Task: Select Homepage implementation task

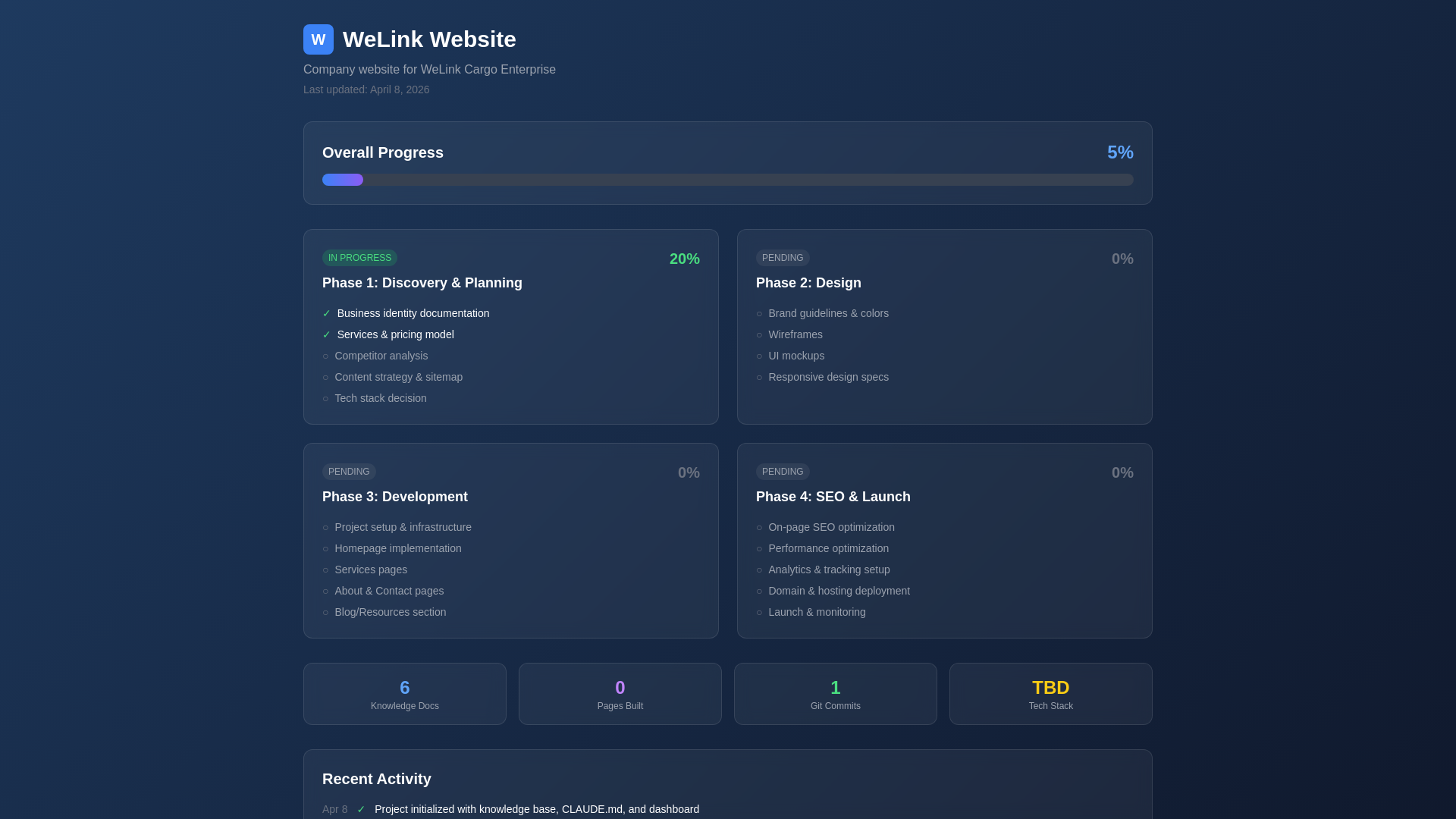Action: pyautogui.click(x=398, y=548)
